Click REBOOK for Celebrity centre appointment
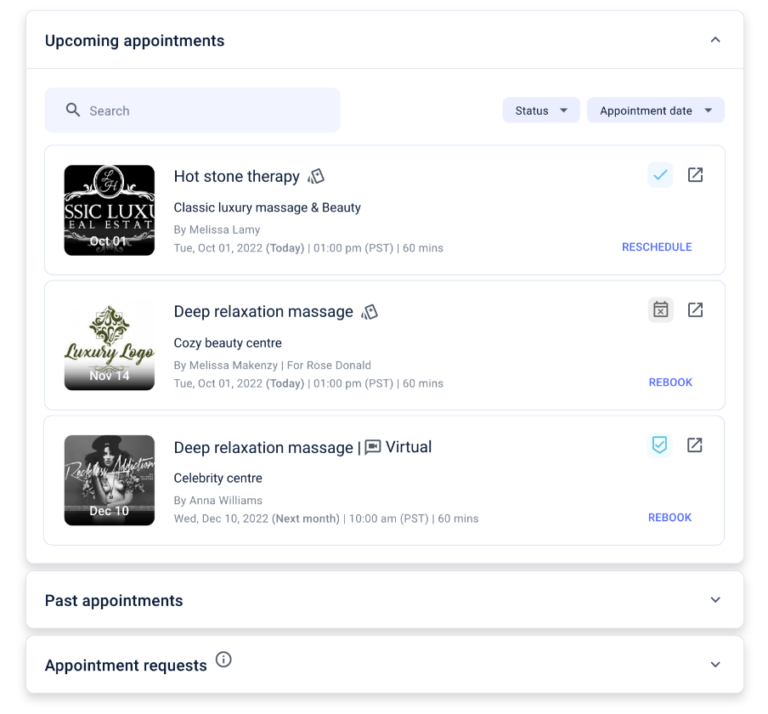This screenshot has width=768, height=714. click(x=670, y=518)
